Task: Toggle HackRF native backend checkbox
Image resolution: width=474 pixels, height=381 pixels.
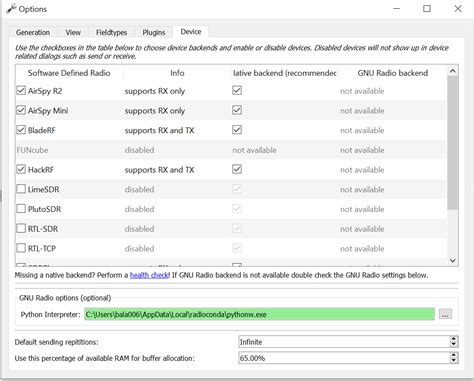Action: click(x=237, y=169)
